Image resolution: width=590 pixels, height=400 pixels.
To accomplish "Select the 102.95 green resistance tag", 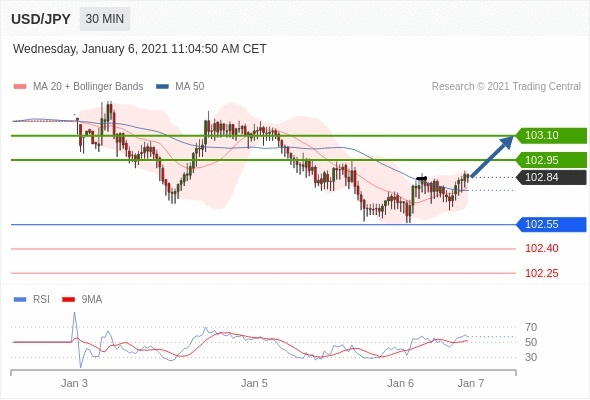I will (x=550, y=160).
